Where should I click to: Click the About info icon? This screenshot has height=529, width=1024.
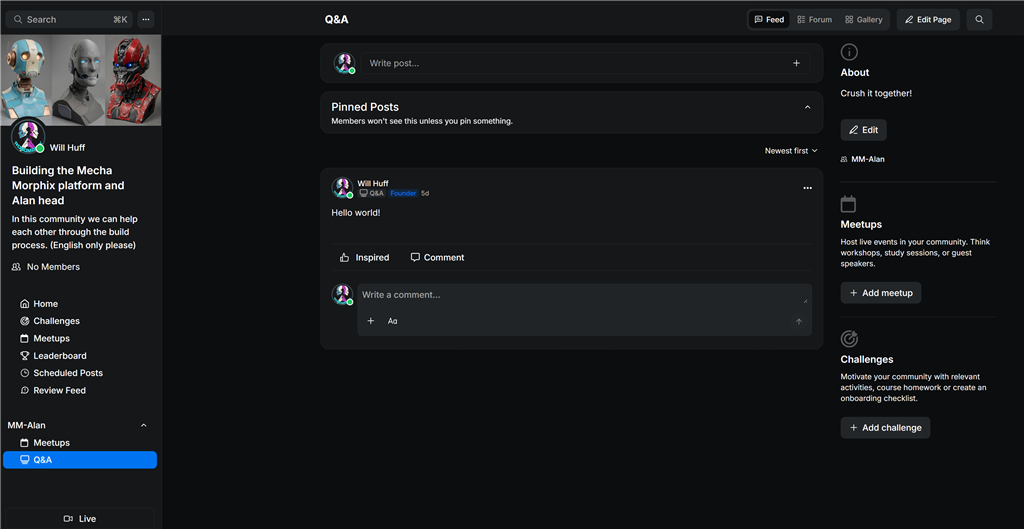coord(849,52)
